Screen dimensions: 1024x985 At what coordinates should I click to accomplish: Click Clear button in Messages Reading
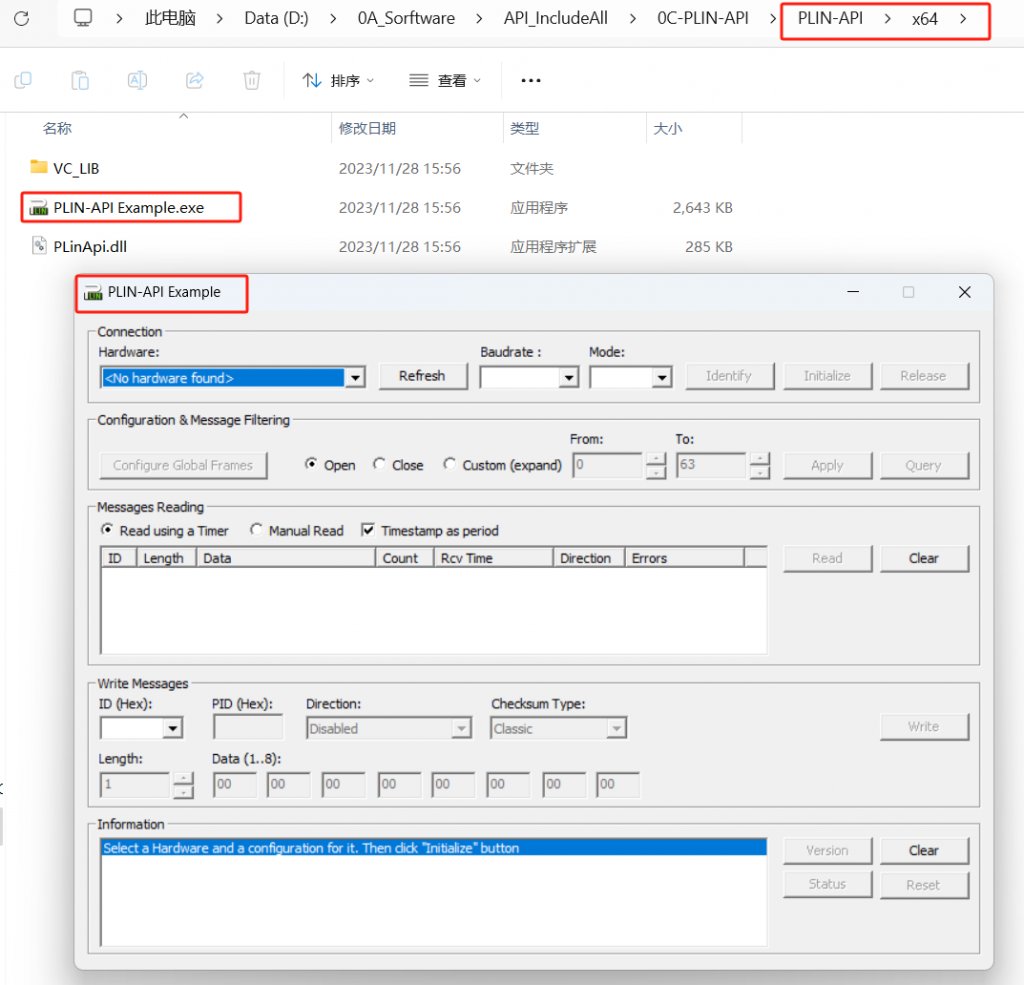(924, 558)
